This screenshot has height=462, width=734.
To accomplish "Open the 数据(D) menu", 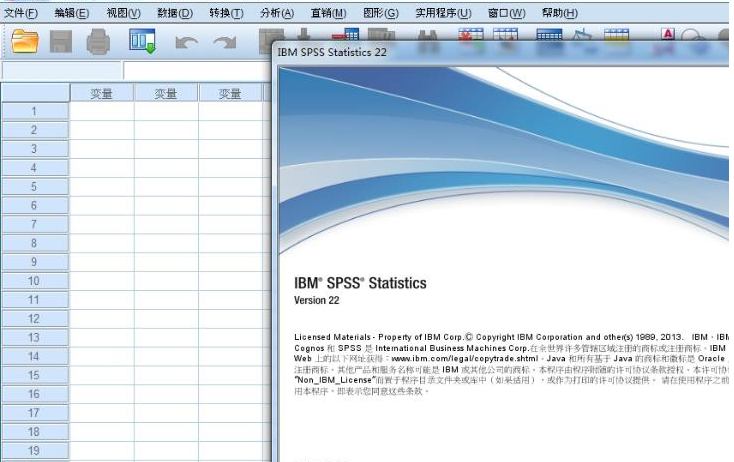I will click(x=175, y=13).
